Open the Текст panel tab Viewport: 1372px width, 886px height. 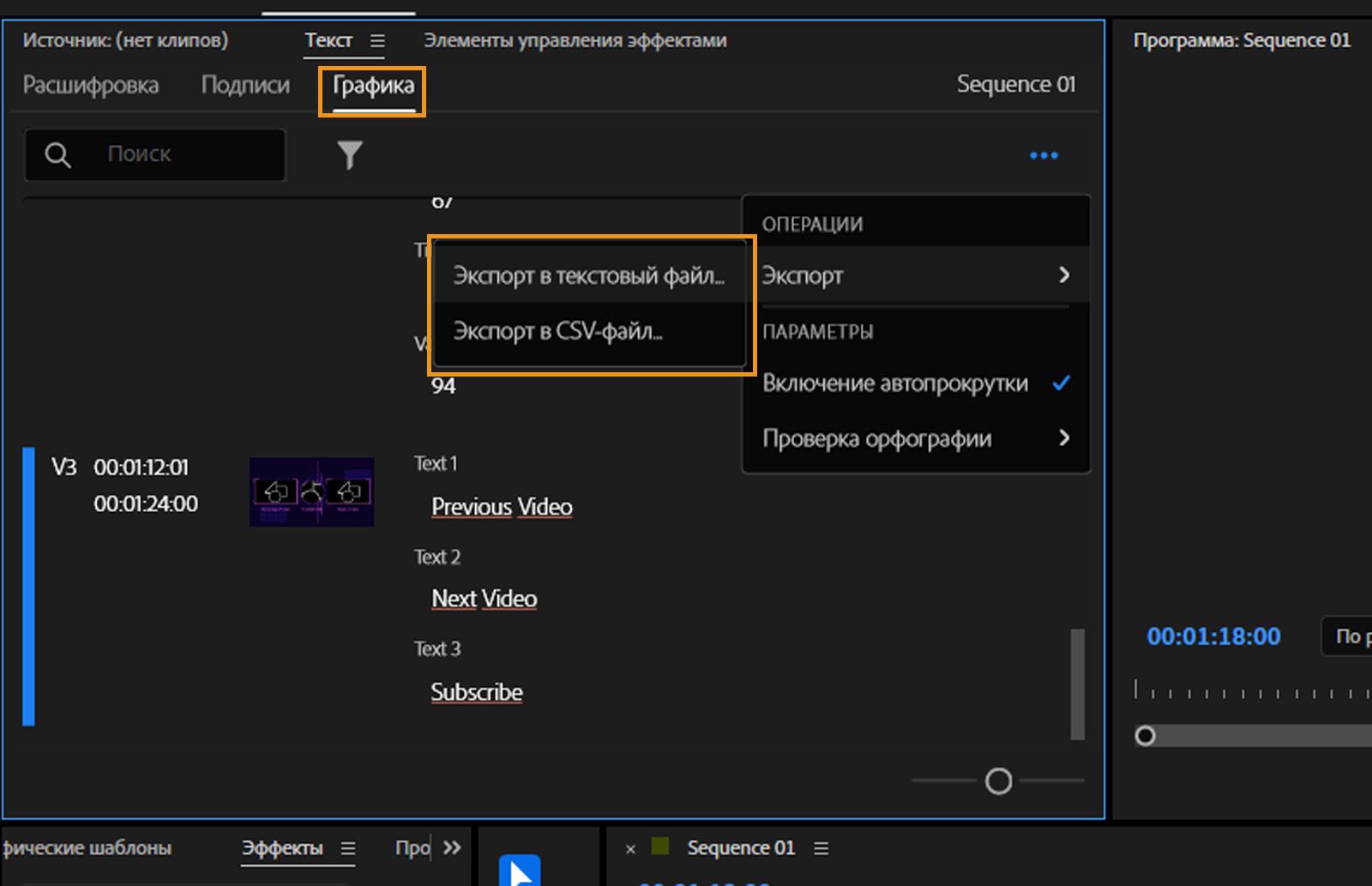[328, 40]
